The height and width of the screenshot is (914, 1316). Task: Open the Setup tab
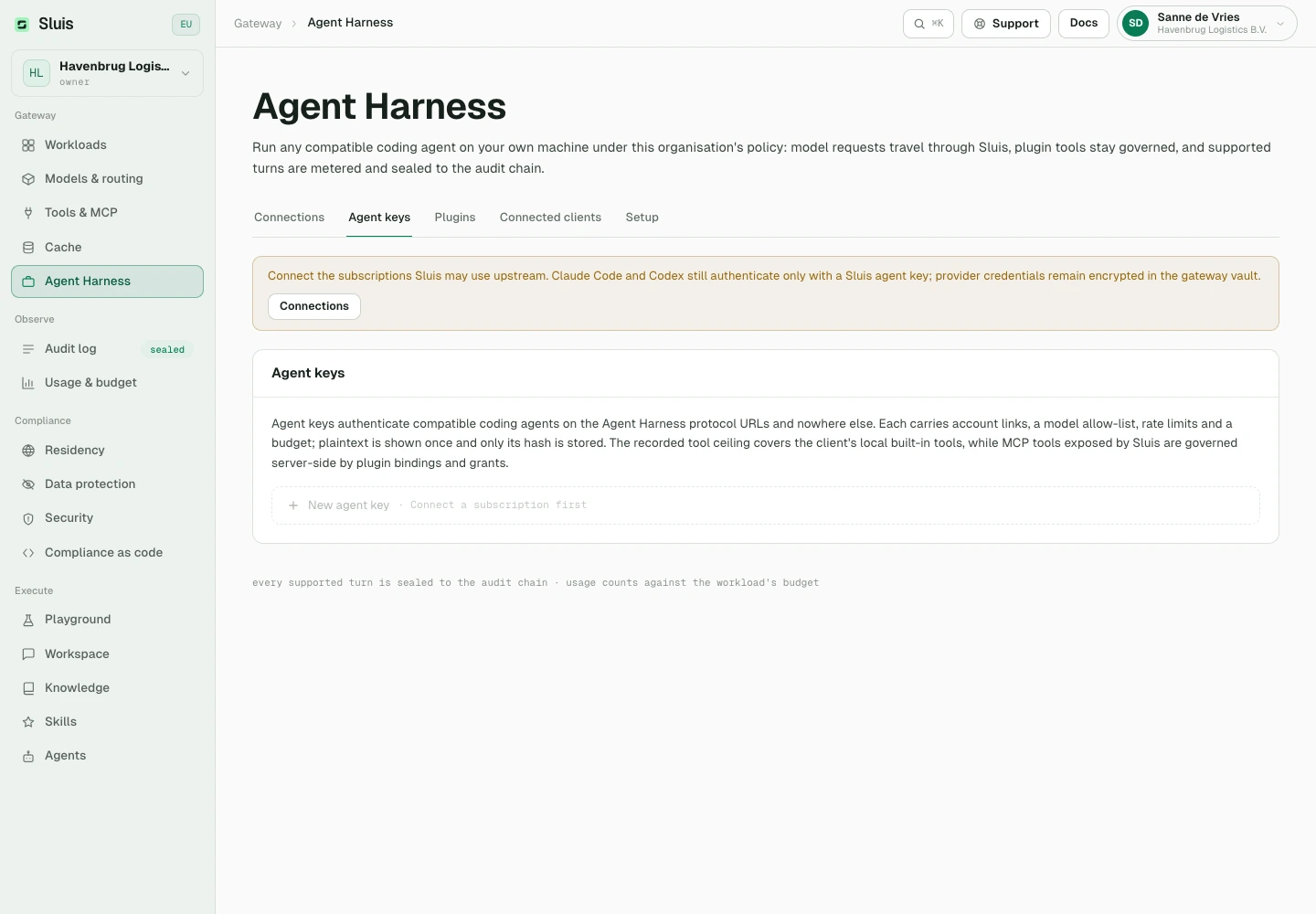tap(642, 218)
